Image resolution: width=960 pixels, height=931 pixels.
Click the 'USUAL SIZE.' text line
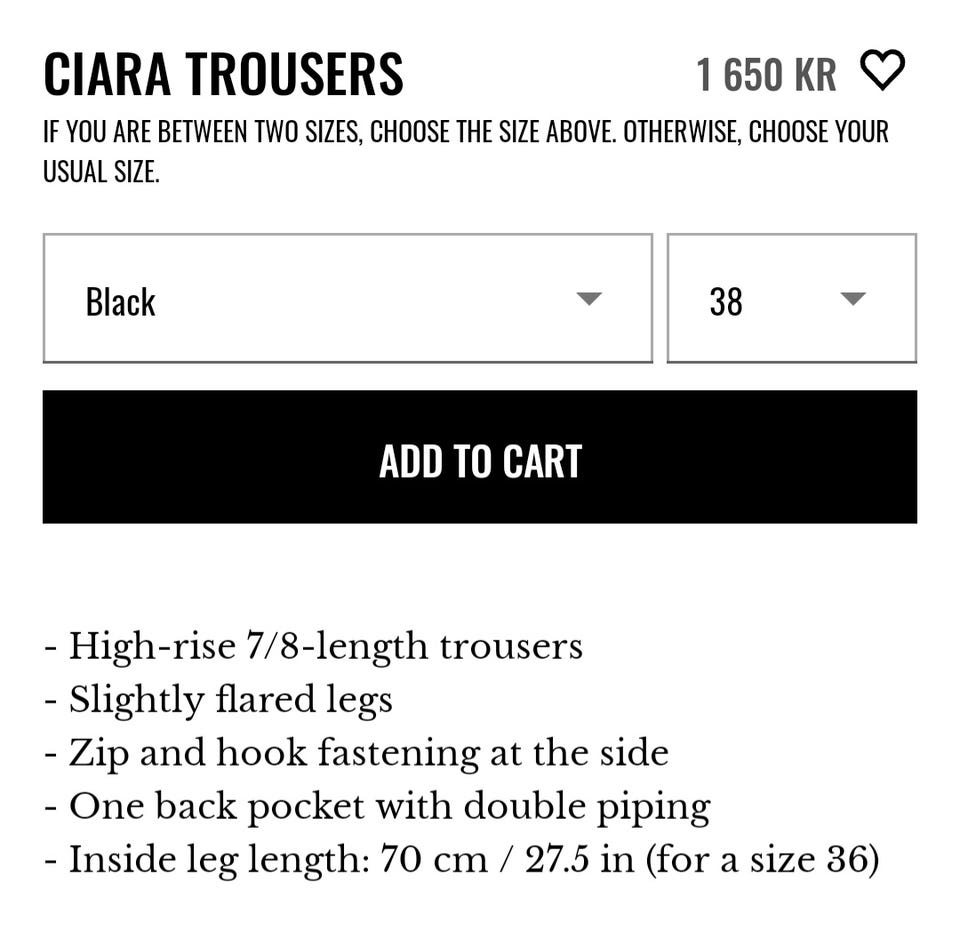tap(101, 172)
